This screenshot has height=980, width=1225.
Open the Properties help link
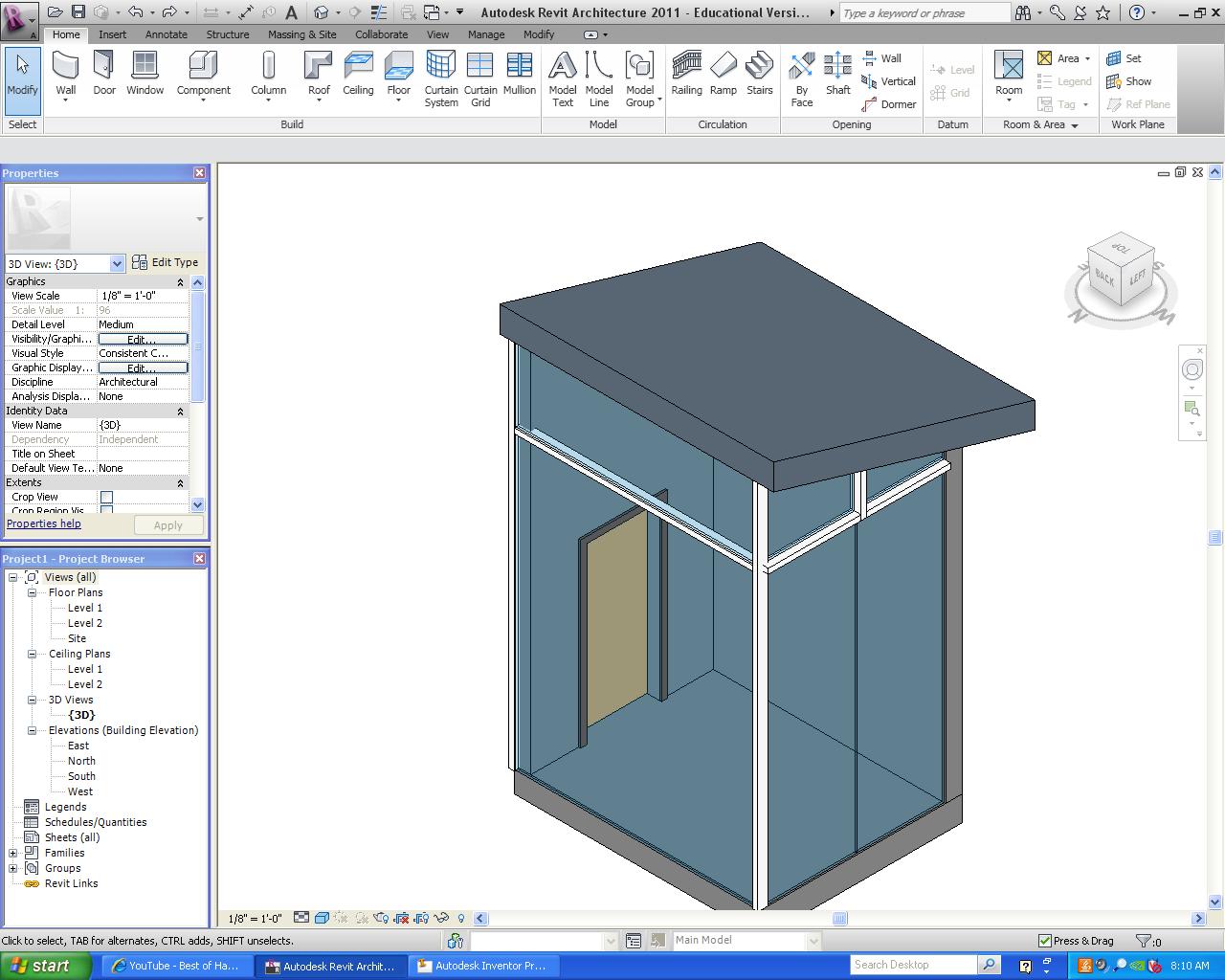(x=44, y=523)
